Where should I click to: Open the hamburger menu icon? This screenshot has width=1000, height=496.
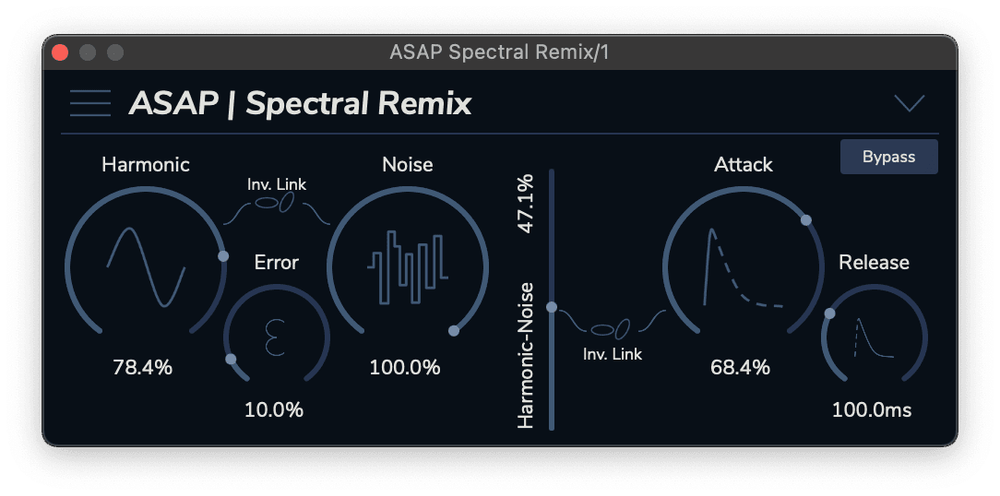pyautogui.click(x=90, y=103)
